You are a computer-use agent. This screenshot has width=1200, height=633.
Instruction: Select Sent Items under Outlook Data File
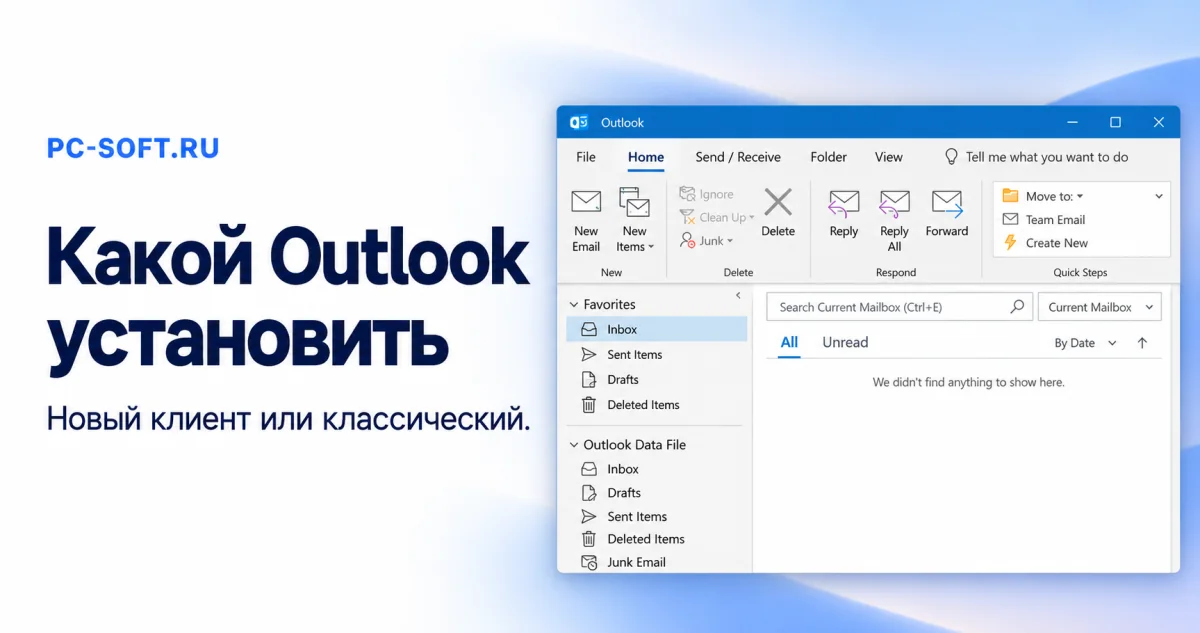[656, 516]
